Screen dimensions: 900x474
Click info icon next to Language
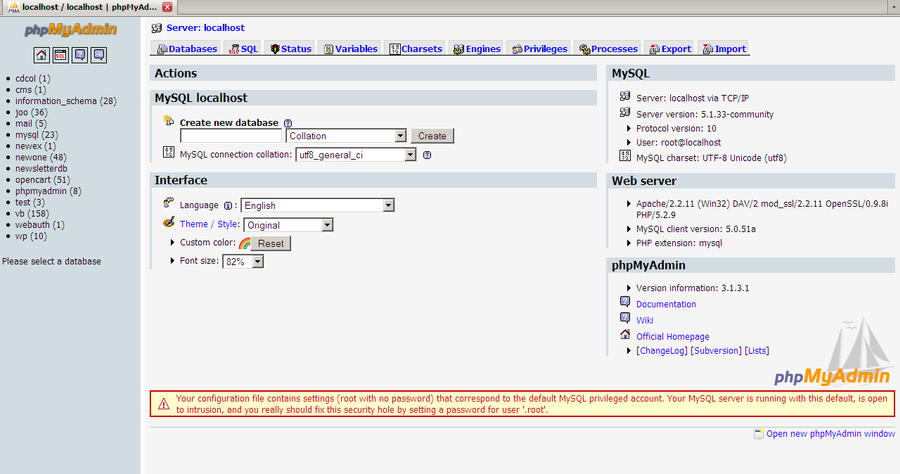(228, 205)
